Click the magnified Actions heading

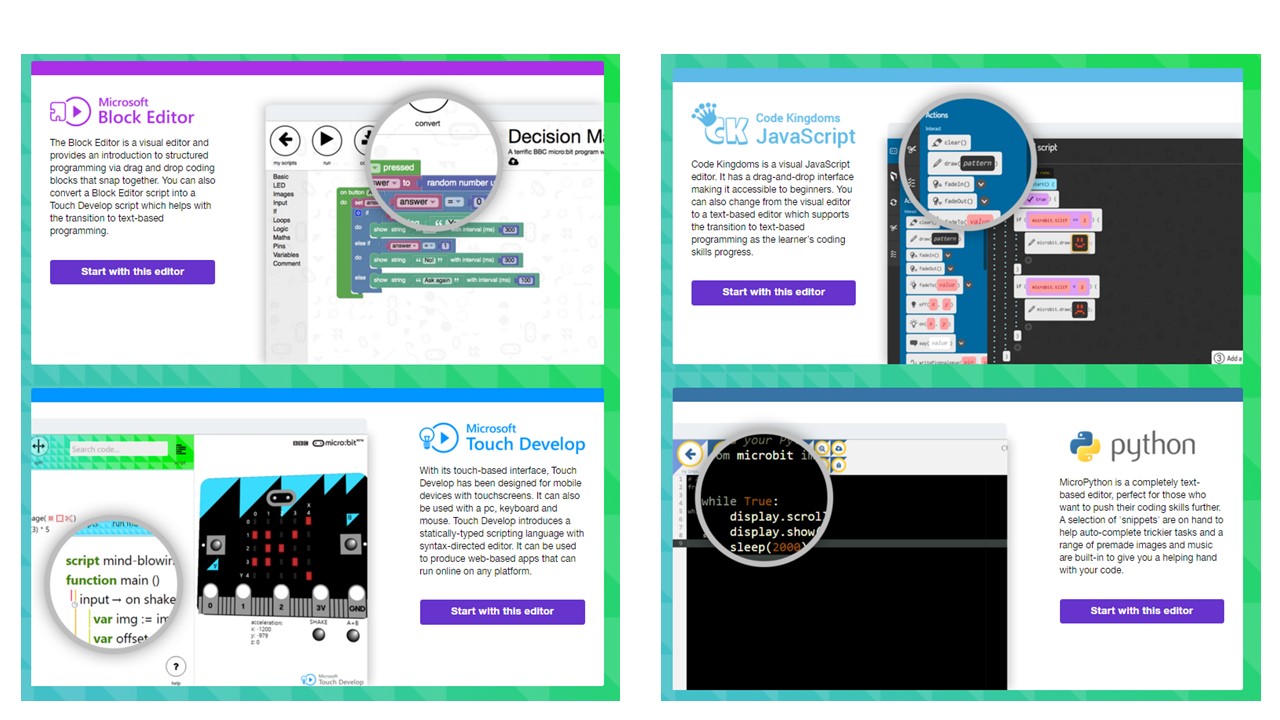click(937, 116)
